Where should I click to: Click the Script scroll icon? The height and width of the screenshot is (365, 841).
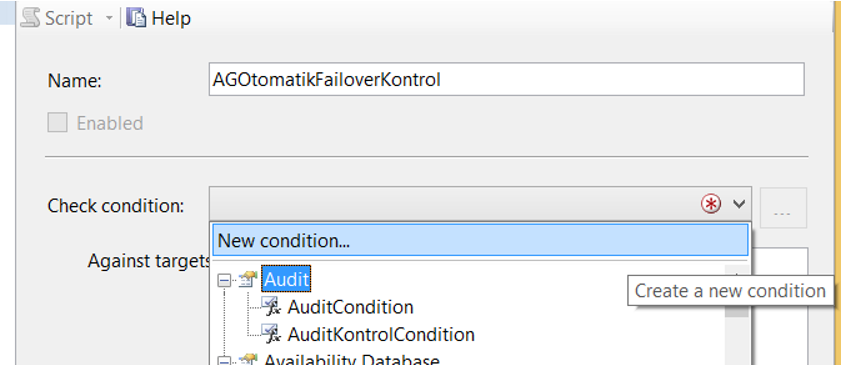pyautogui.click(x=30, y=18)
